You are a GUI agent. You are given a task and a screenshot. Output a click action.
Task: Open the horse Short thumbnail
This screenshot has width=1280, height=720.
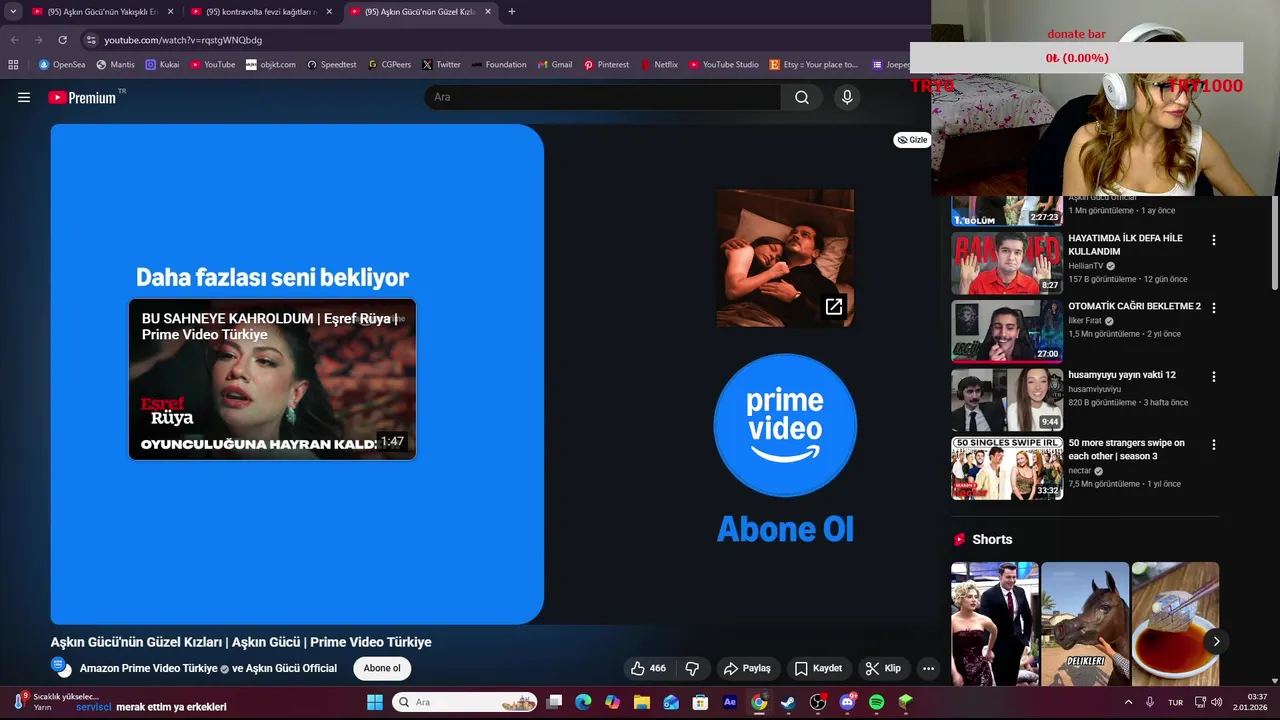coord(1085,624)
